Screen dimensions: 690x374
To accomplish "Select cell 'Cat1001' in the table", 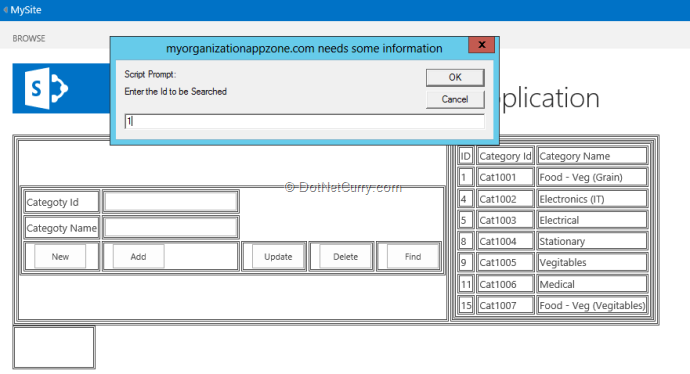I will pyautogui.click(x=505, y=177).
